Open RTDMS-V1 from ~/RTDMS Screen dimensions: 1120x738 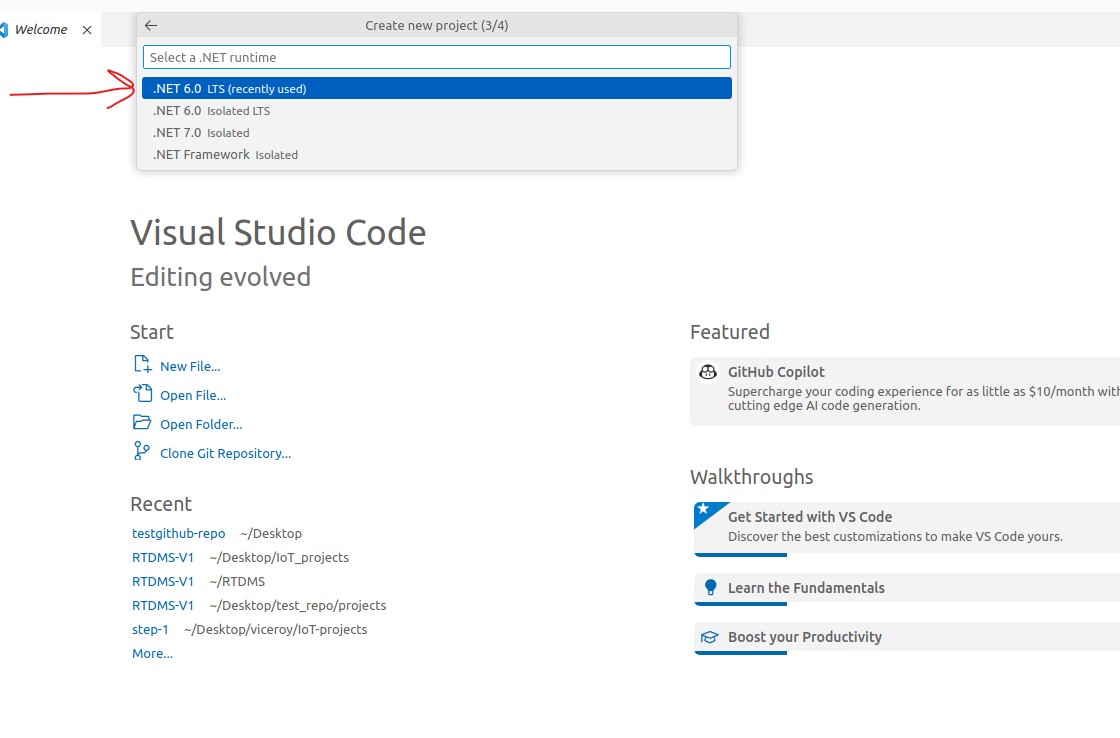[x=163, y=582]
